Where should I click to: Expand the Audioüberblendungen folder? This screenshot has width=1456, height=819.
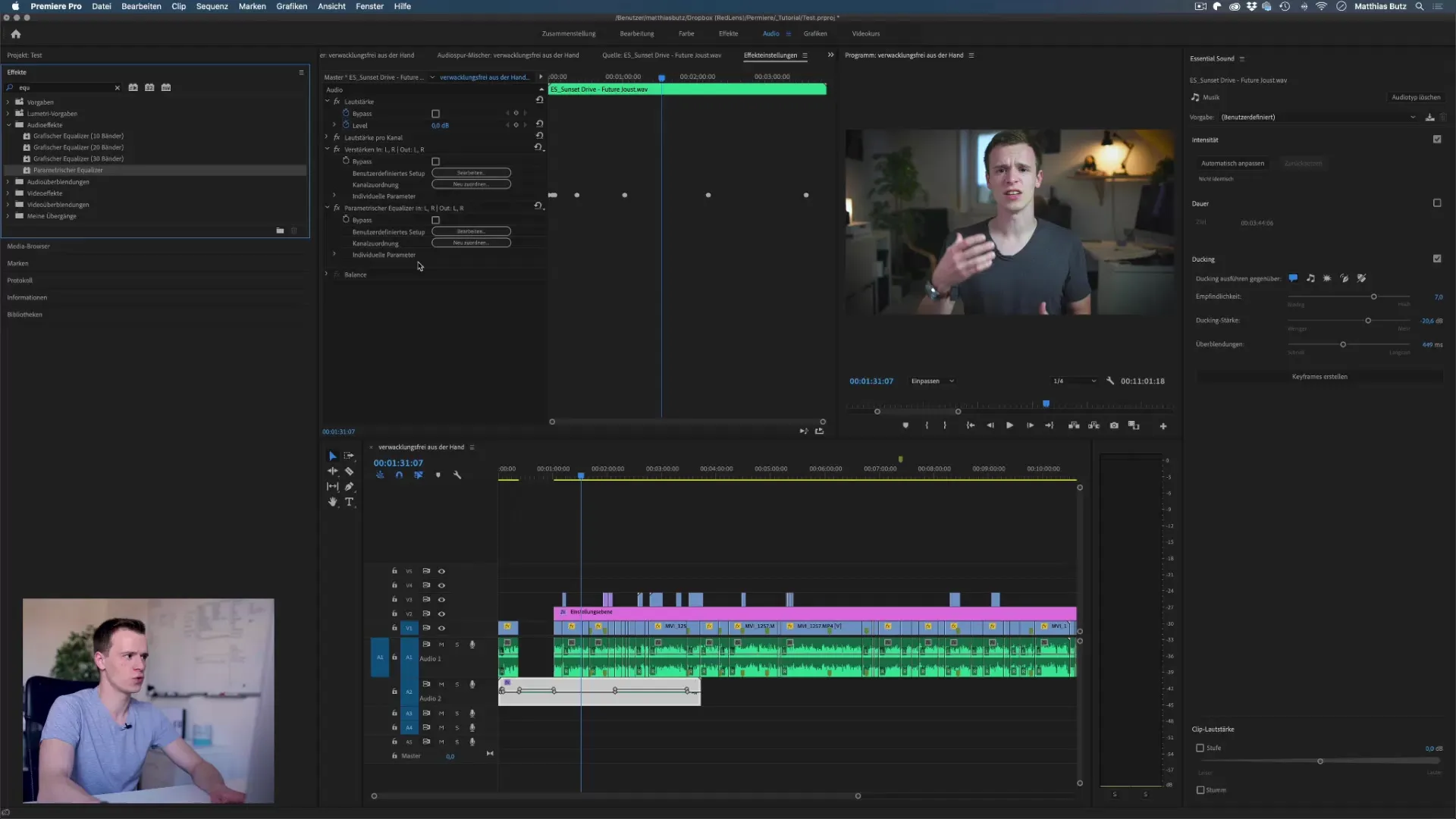pyautogui.click(x=8, y=182)
